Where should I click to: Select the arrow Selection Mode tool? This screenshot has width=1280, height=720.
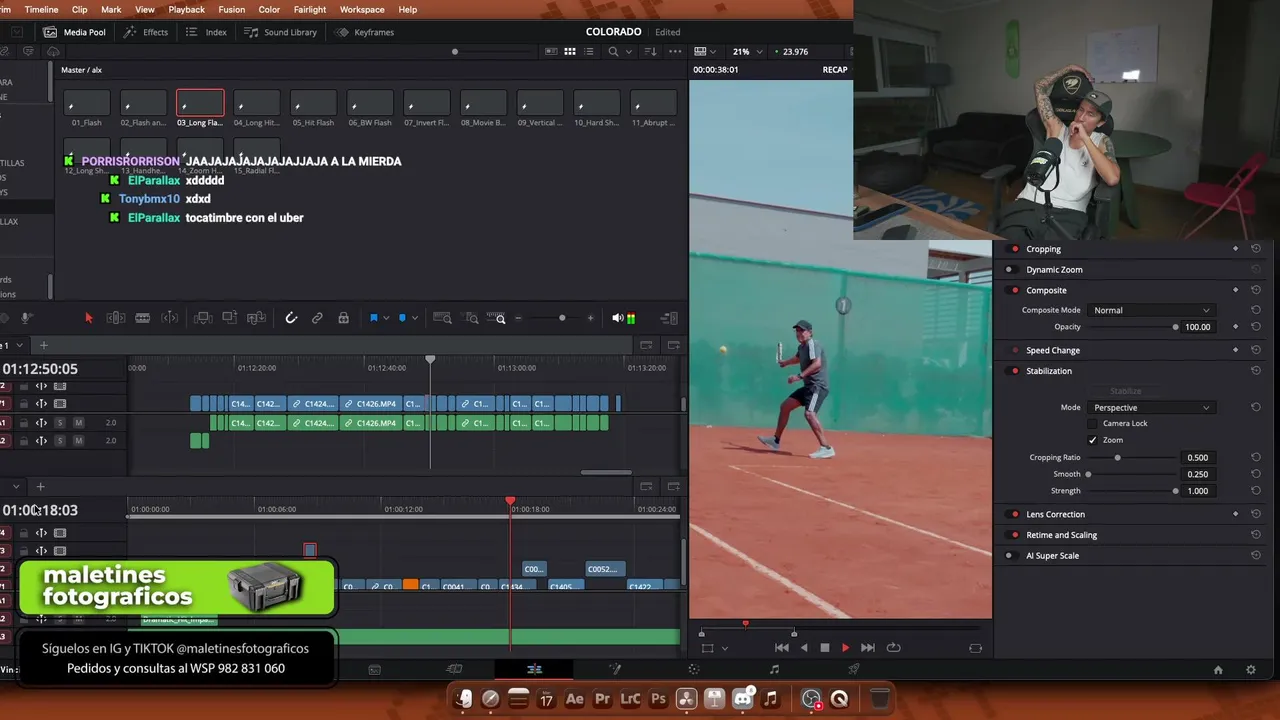pos(88,318)
